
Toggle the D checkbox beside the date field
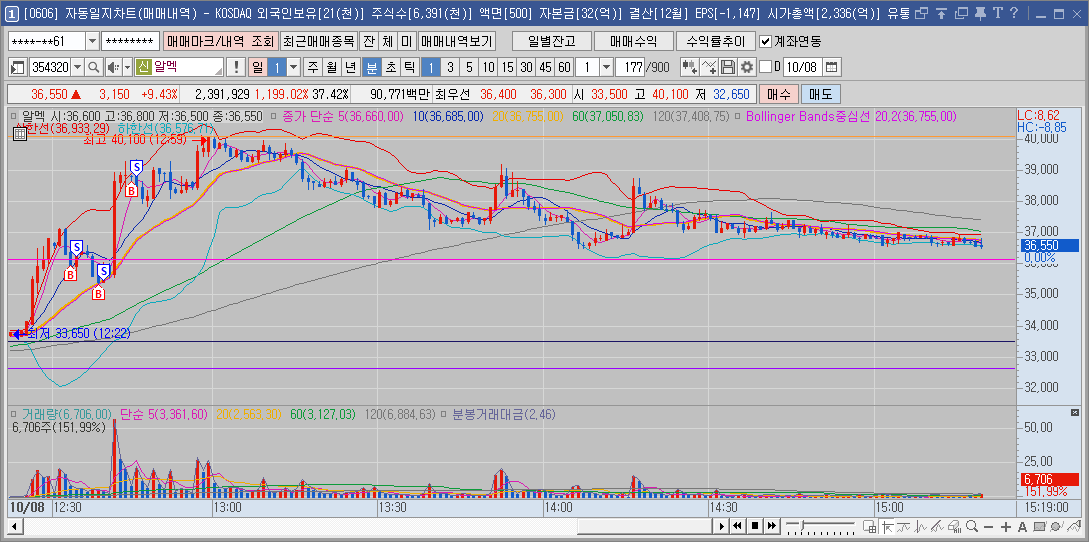point(765,67)
